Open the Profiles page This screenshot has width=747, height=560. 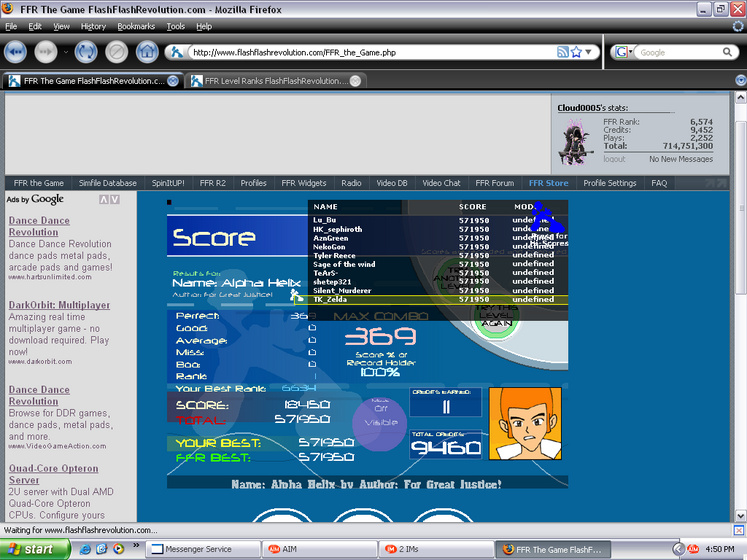click(x=253, y=183)
